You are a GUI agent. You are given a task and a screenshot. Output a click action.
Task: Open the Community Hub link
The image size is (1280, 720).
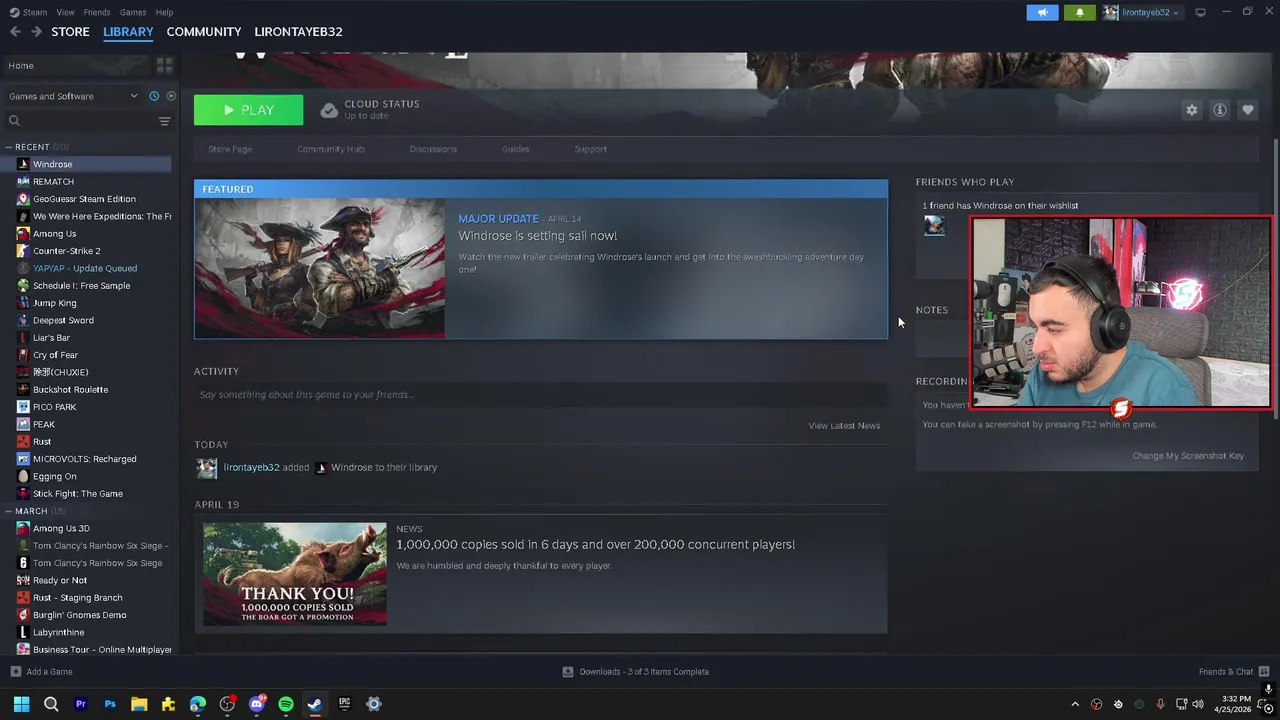point(331,149)
